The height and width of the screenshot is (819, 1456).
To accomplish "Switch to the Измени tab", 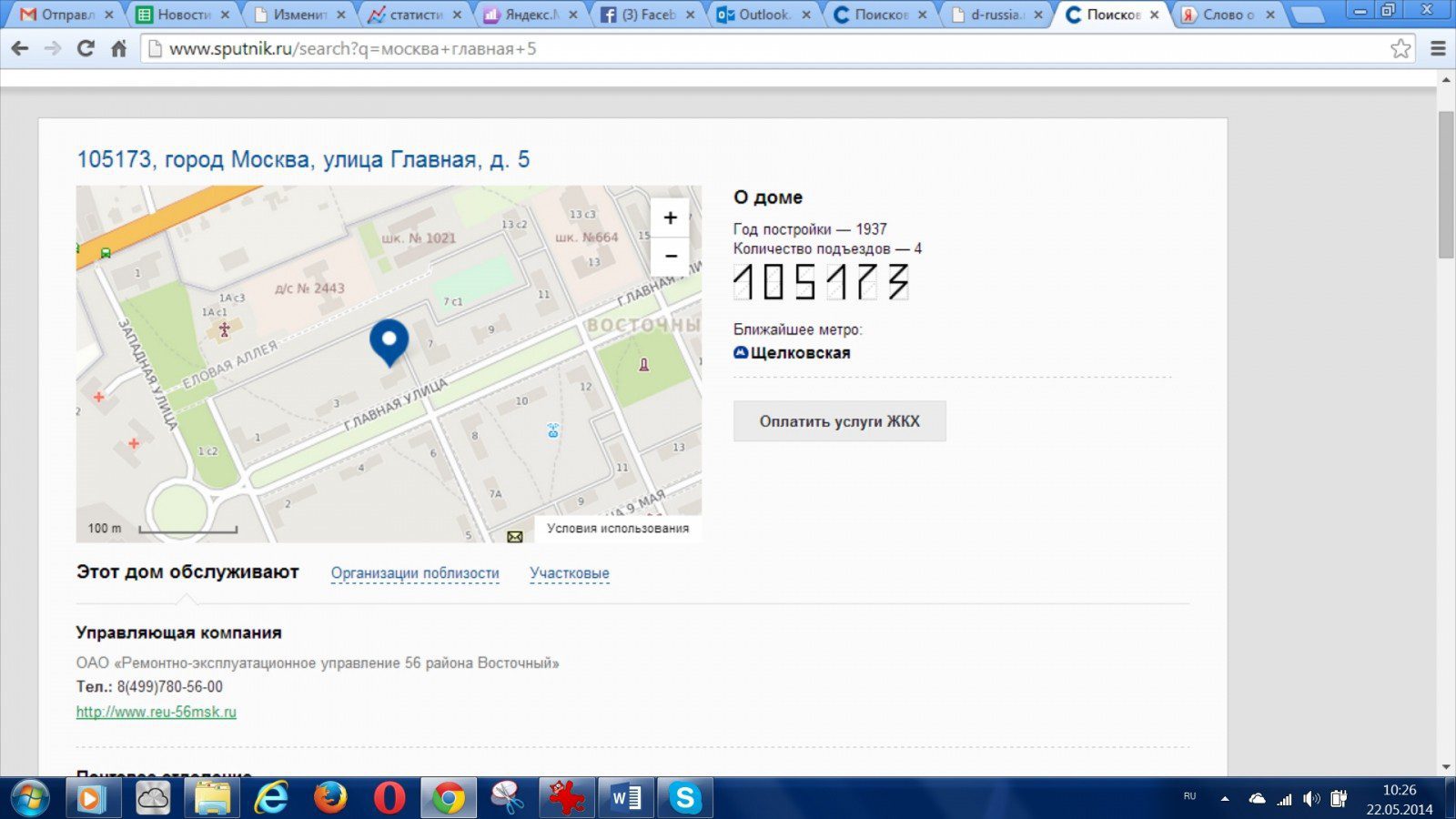I will click(x=298, y=15).
